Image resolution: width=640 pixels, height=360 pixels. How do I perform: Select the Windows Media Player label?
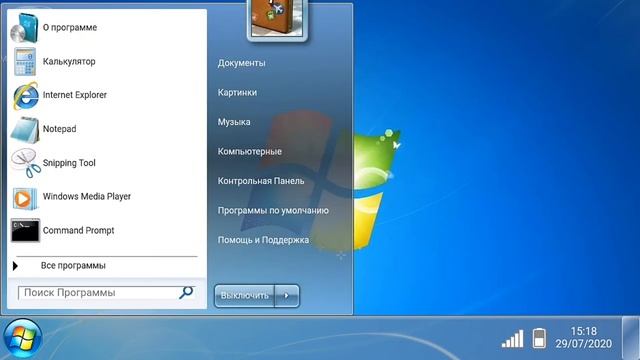point(87,197)
